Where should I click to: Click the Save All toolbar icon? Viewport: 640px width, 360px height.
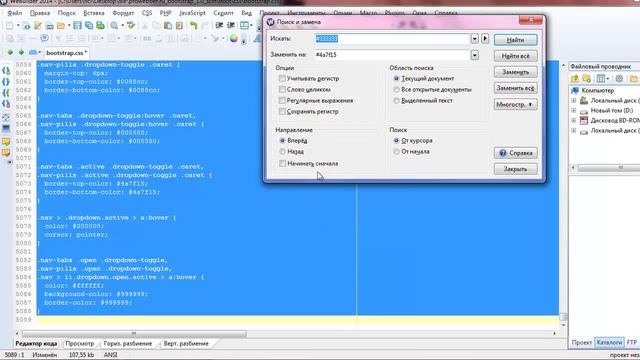tap(89, 26)
